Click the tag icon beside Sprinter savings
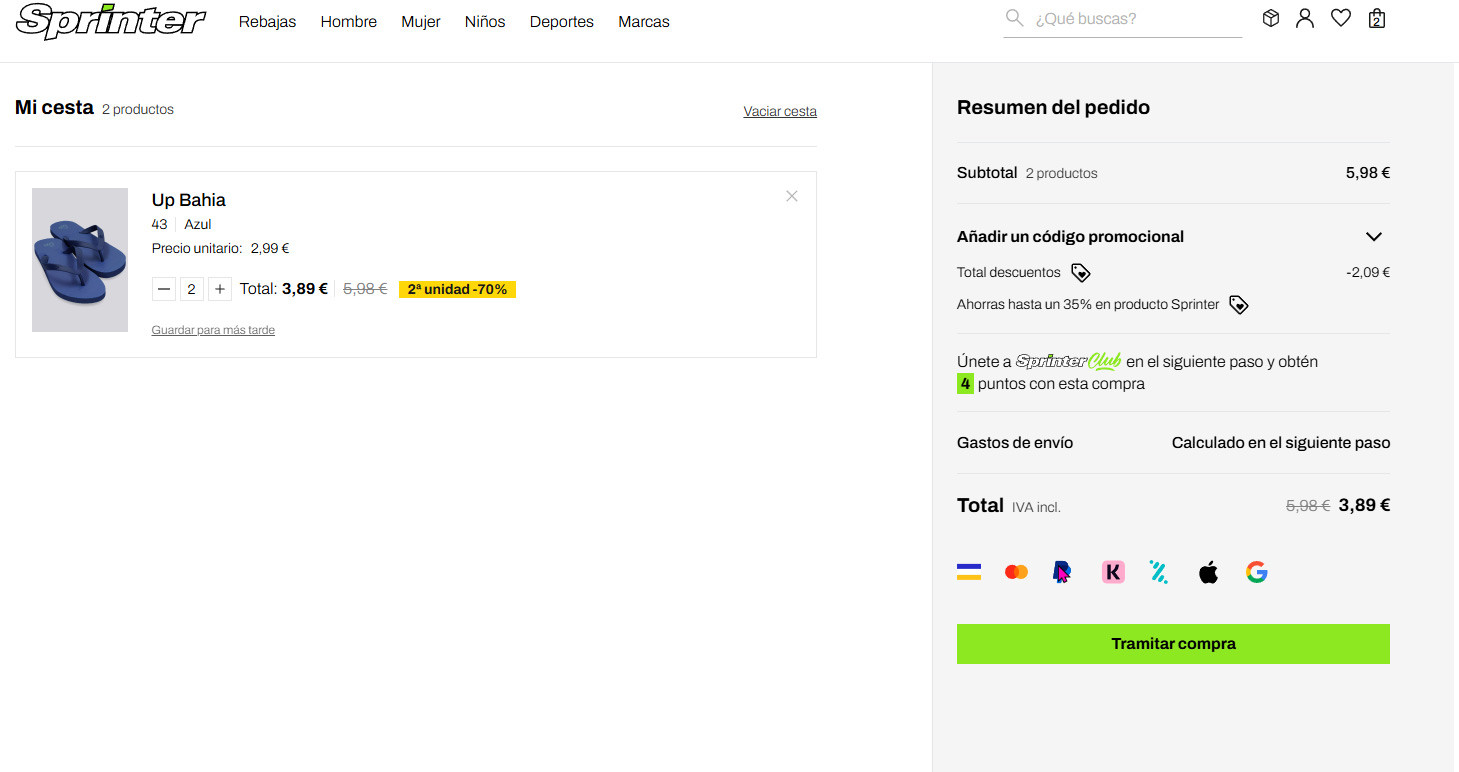Viewport: 1459px width, 772px height. [1238, 305]
